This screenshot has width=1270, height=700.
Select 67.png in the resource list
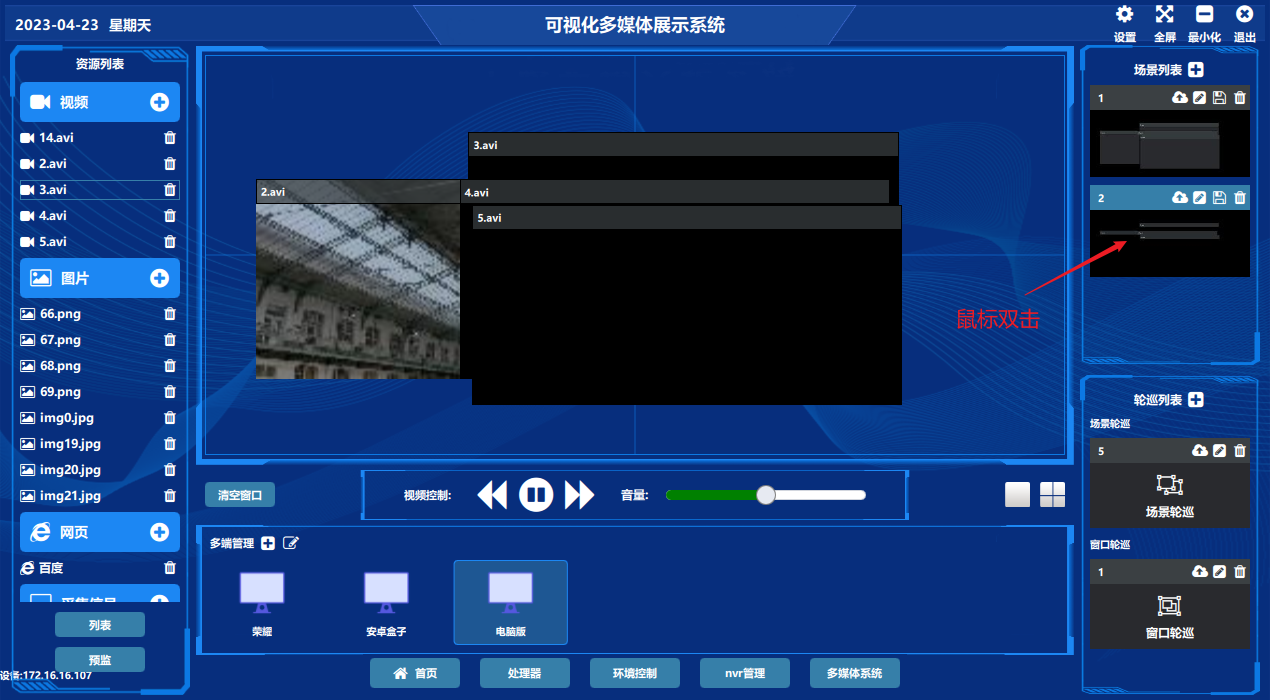coord(99,340)
